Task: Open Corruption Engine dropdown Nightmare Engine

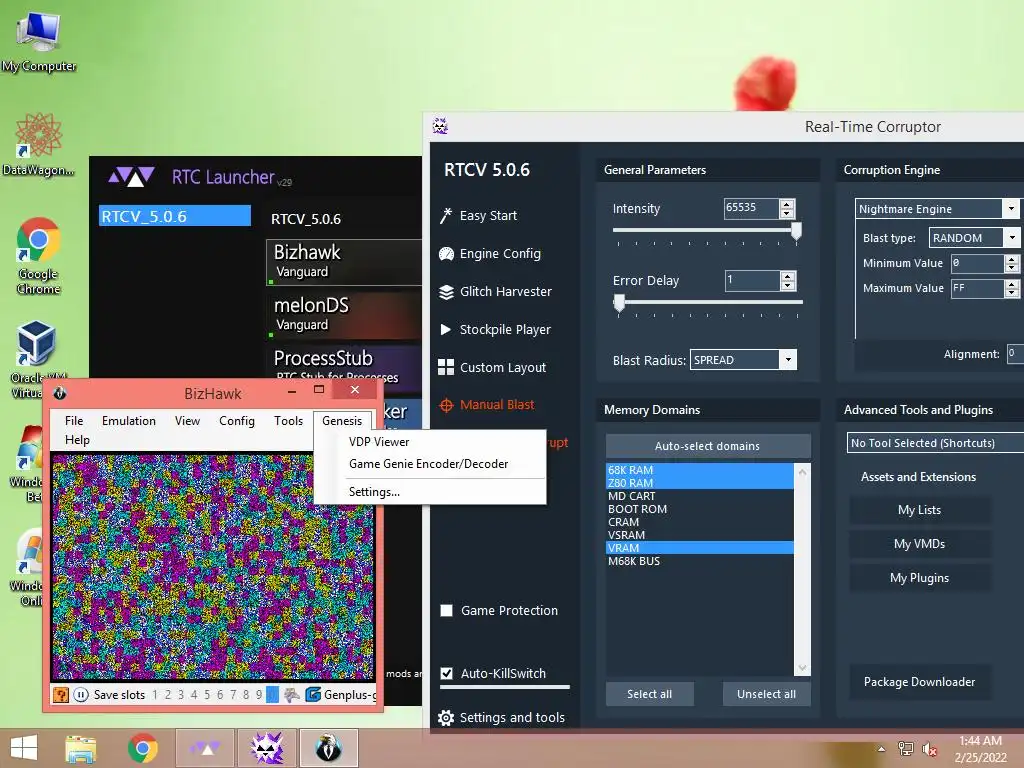Action: (936, 209)
